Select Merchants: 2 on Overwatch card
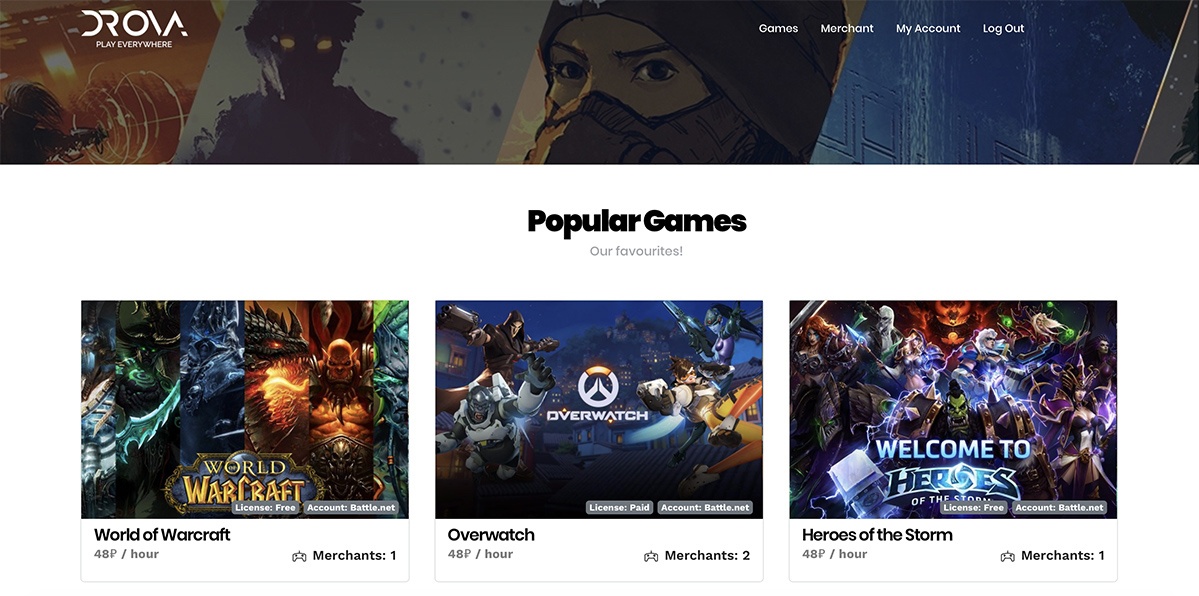This screenshot has width=1199, height=596. tap(707, 555)
